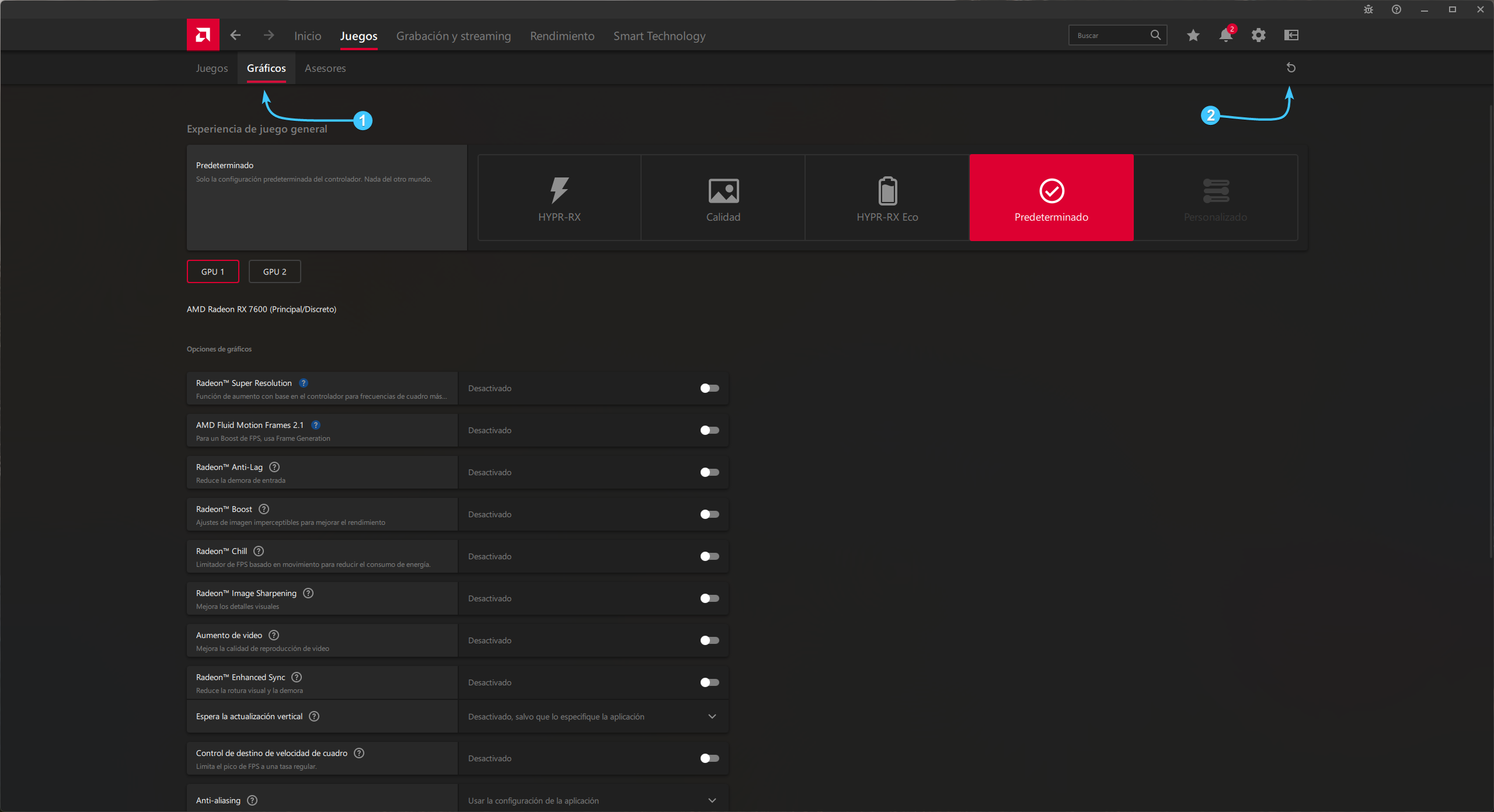Open help for AMD Fluid Motion Frames 2.1
The height and width of the screenshot is (812, 1494).
pos(315,425)
